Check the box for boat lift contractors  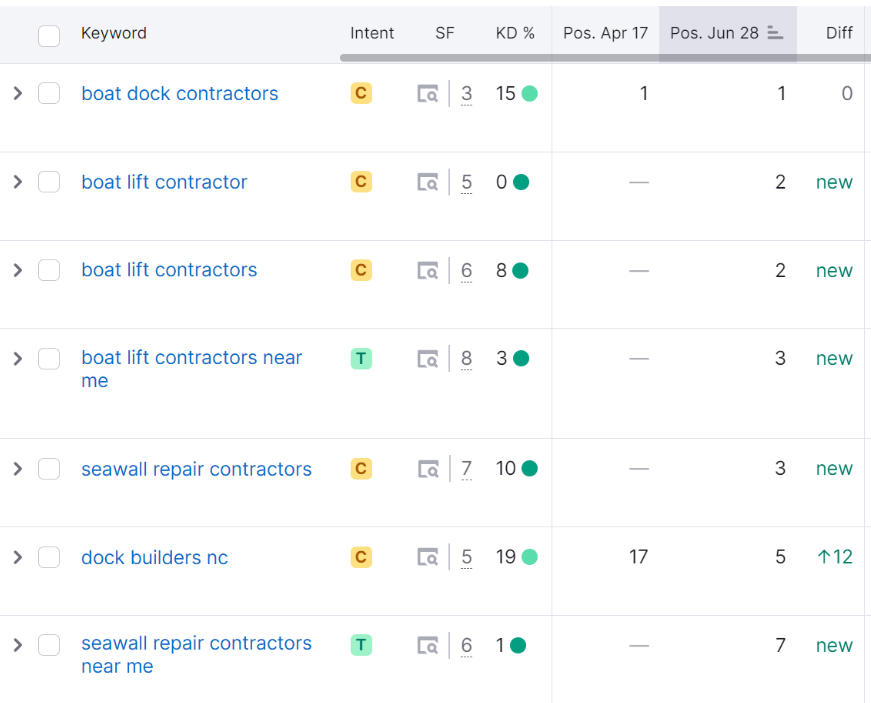tap(49, 270)
